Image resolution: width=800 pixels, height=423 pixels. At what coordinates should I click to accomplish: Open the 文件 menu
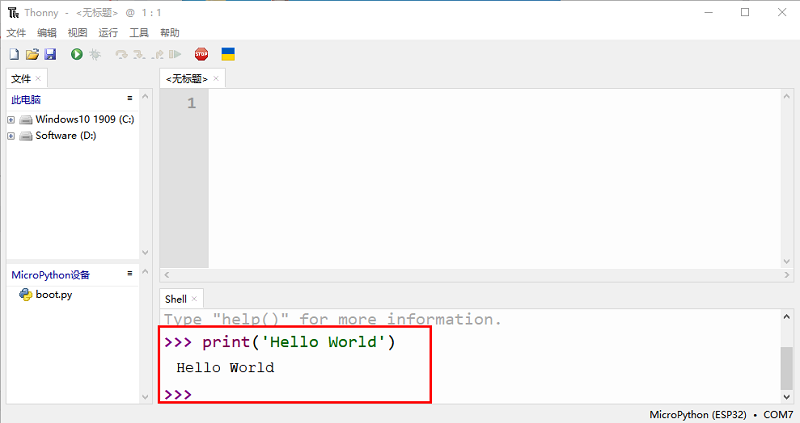pyautogui.click(x=16, y=33)
